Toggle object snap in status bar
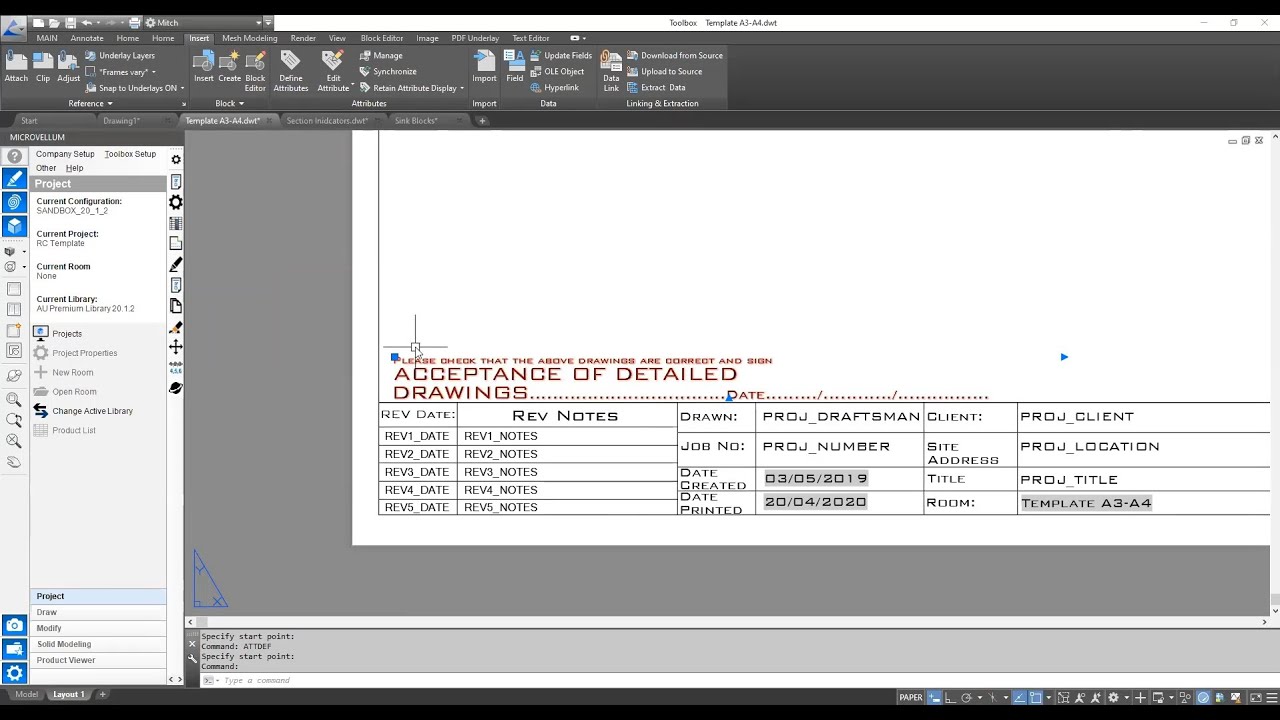1280x720 pixels. pos(1036,697)
